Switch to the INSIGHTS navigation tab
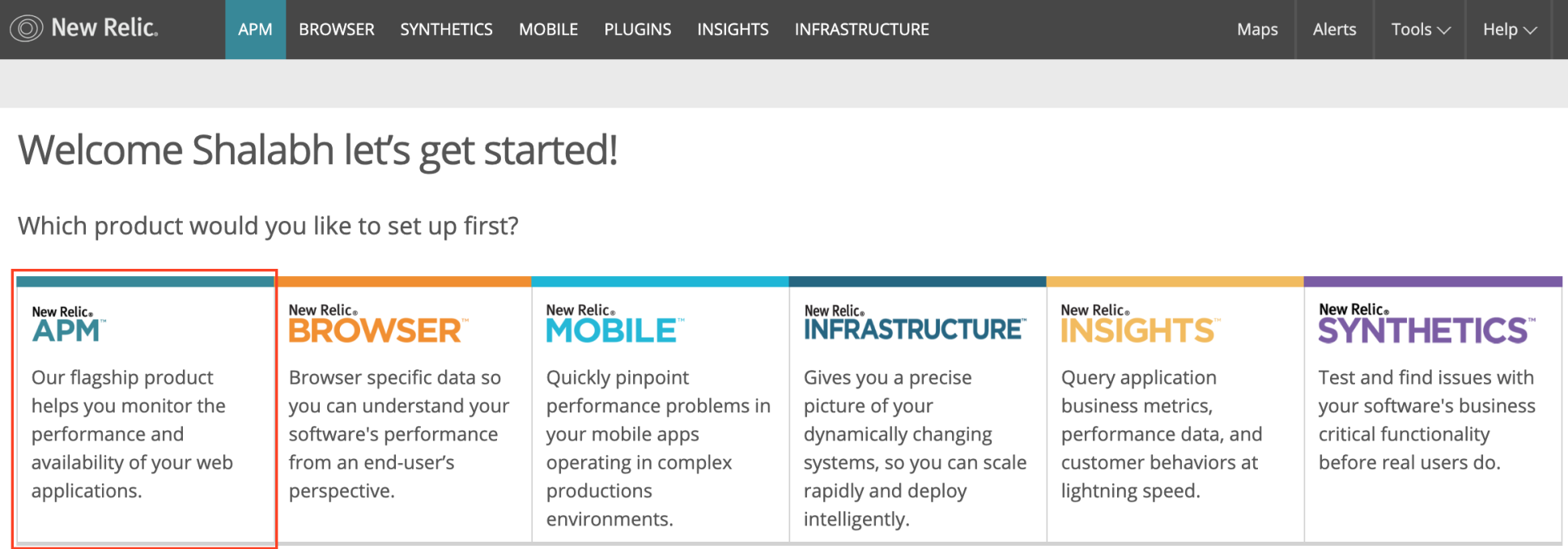The height and width of the screenshot is (549, 1568). pyautogui.click(x=733, y=30)
